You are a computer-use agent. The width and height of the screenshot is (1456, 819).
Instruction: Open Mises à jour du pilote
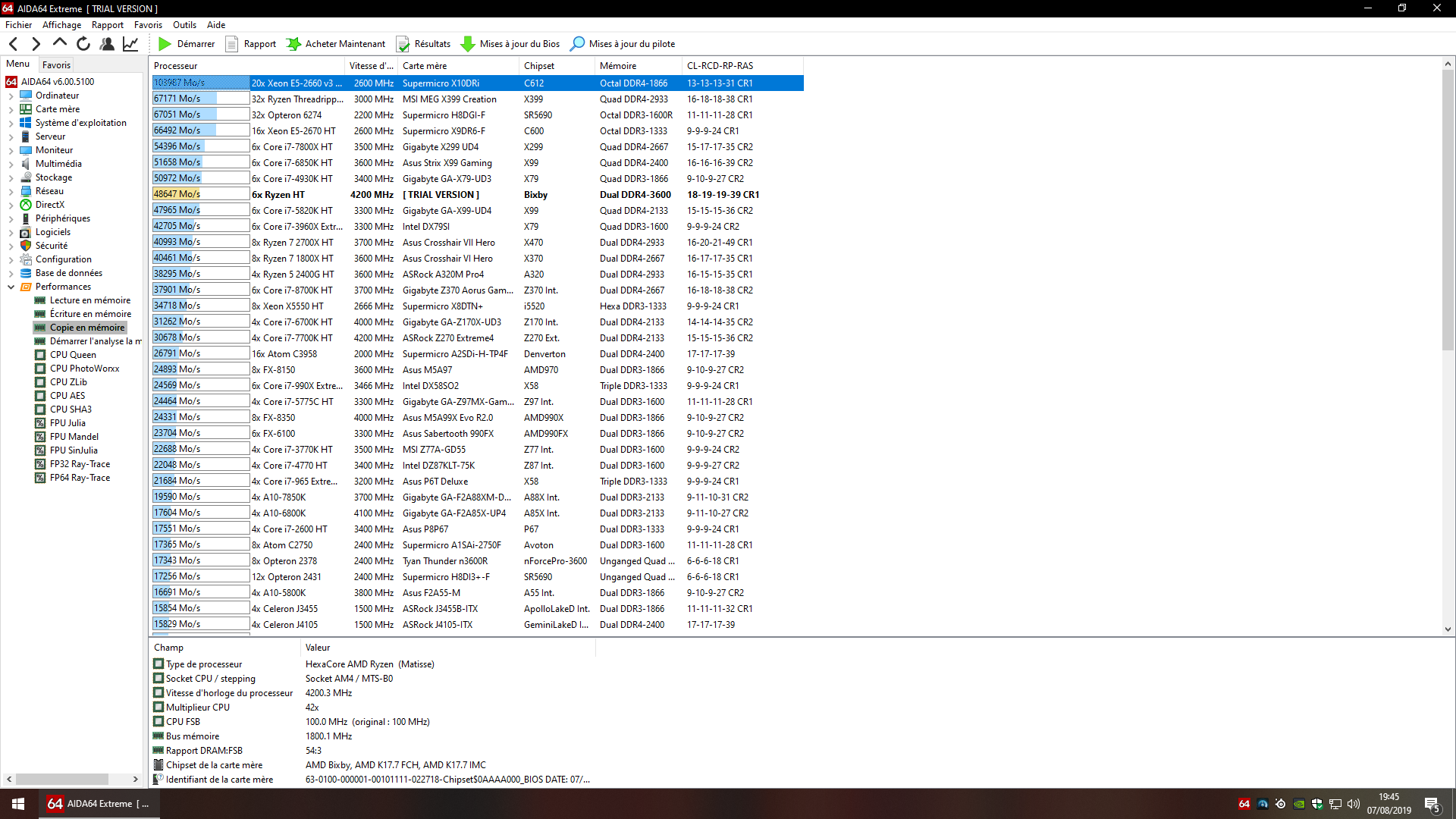tap(623, 44)
